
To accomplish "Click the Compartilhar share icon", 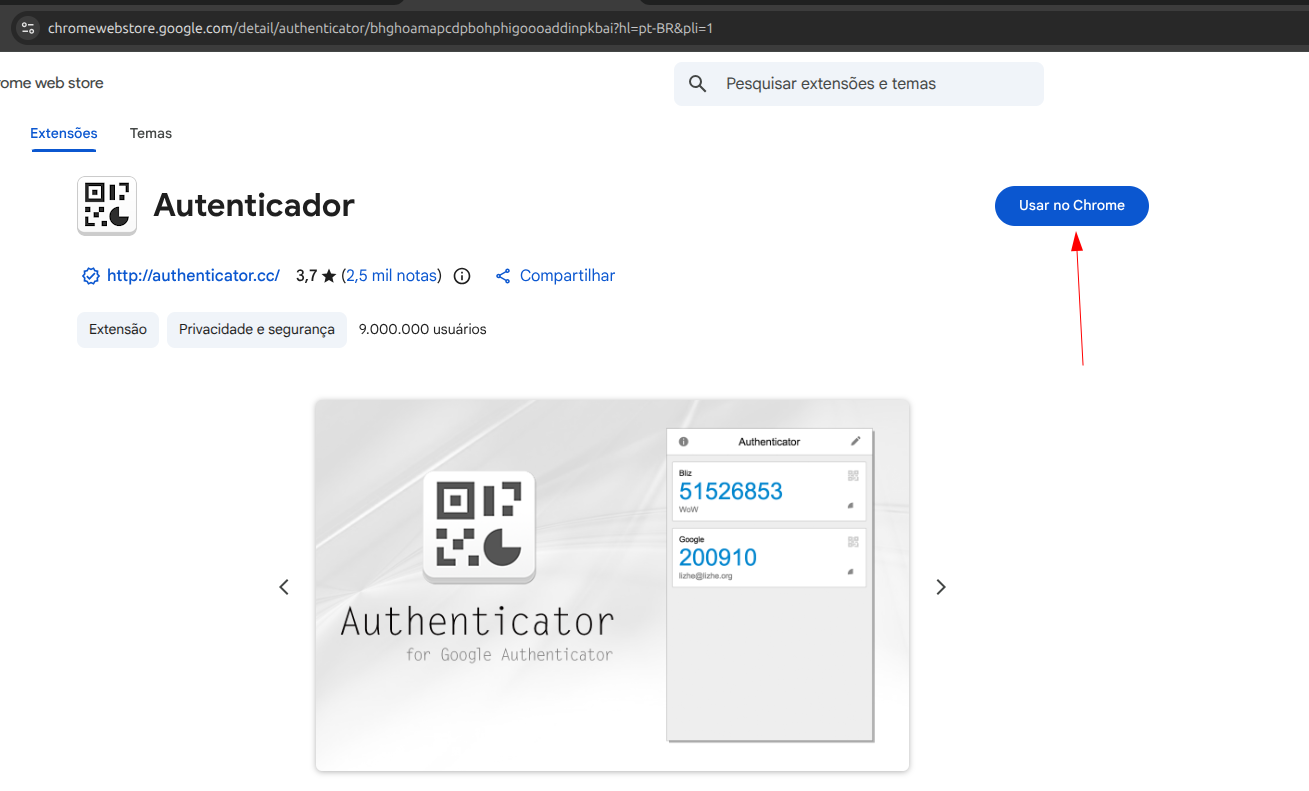I will (503, 276).
